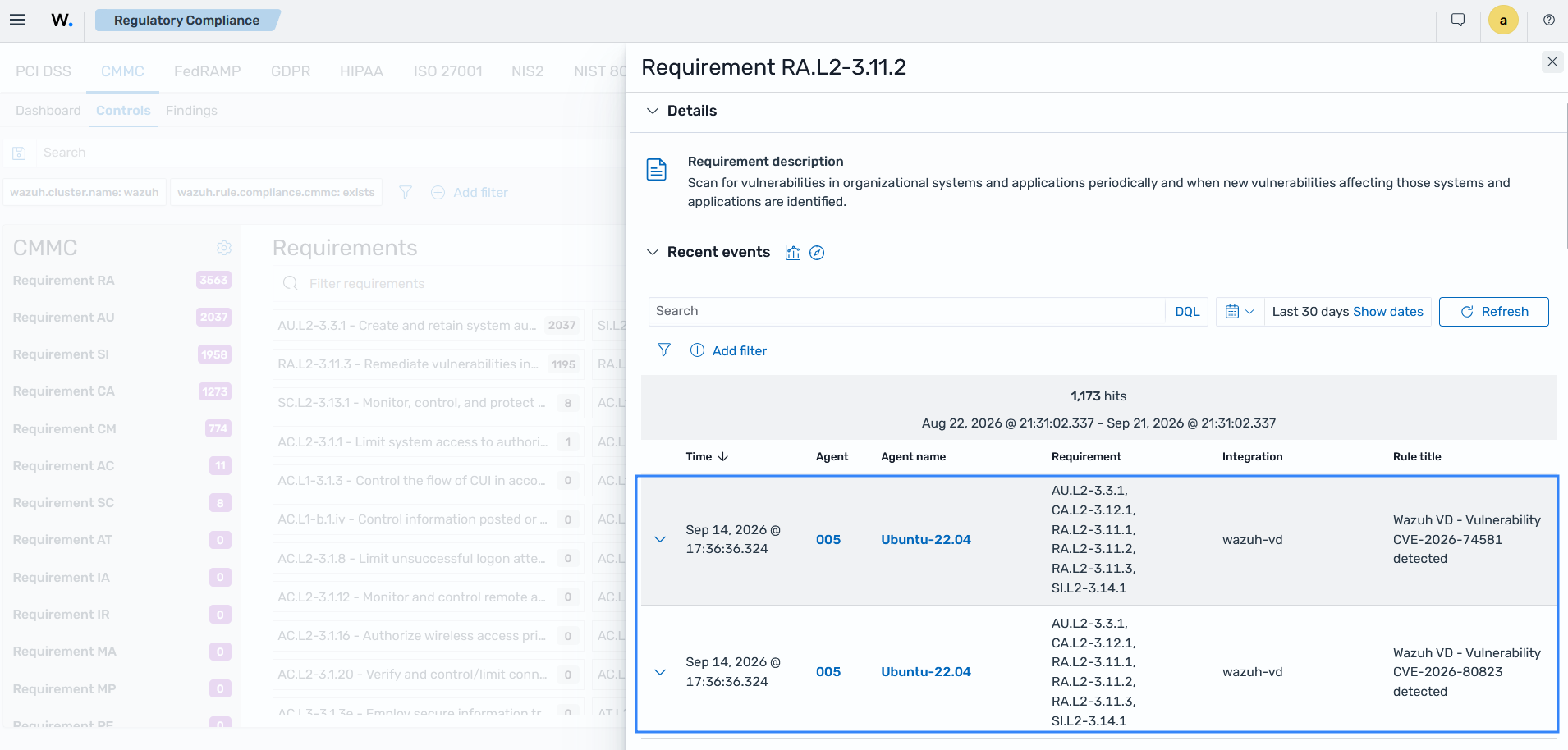This screenshot has width=1568, height=750.
Task: Select Requirement SI in CMMC list
Action: pyautogui.click(x=121, y=354)
